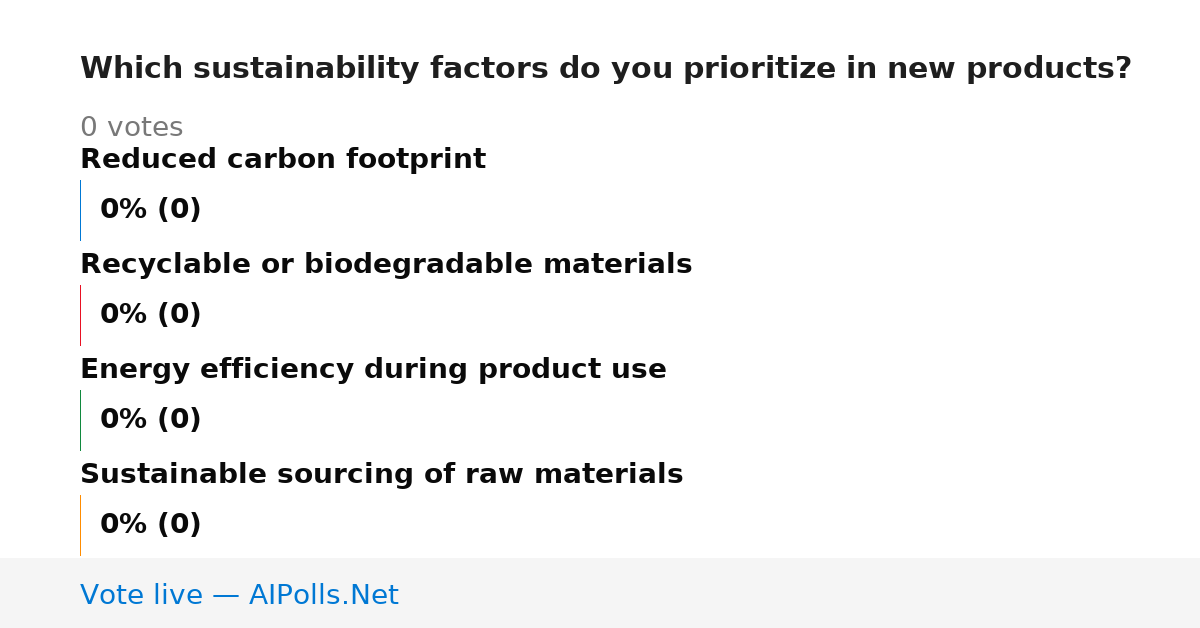This screenshot has height=628, width=1200.
Task: Click the blue bar for Reduced carbon footprint
Action: (x=80, y=210)
